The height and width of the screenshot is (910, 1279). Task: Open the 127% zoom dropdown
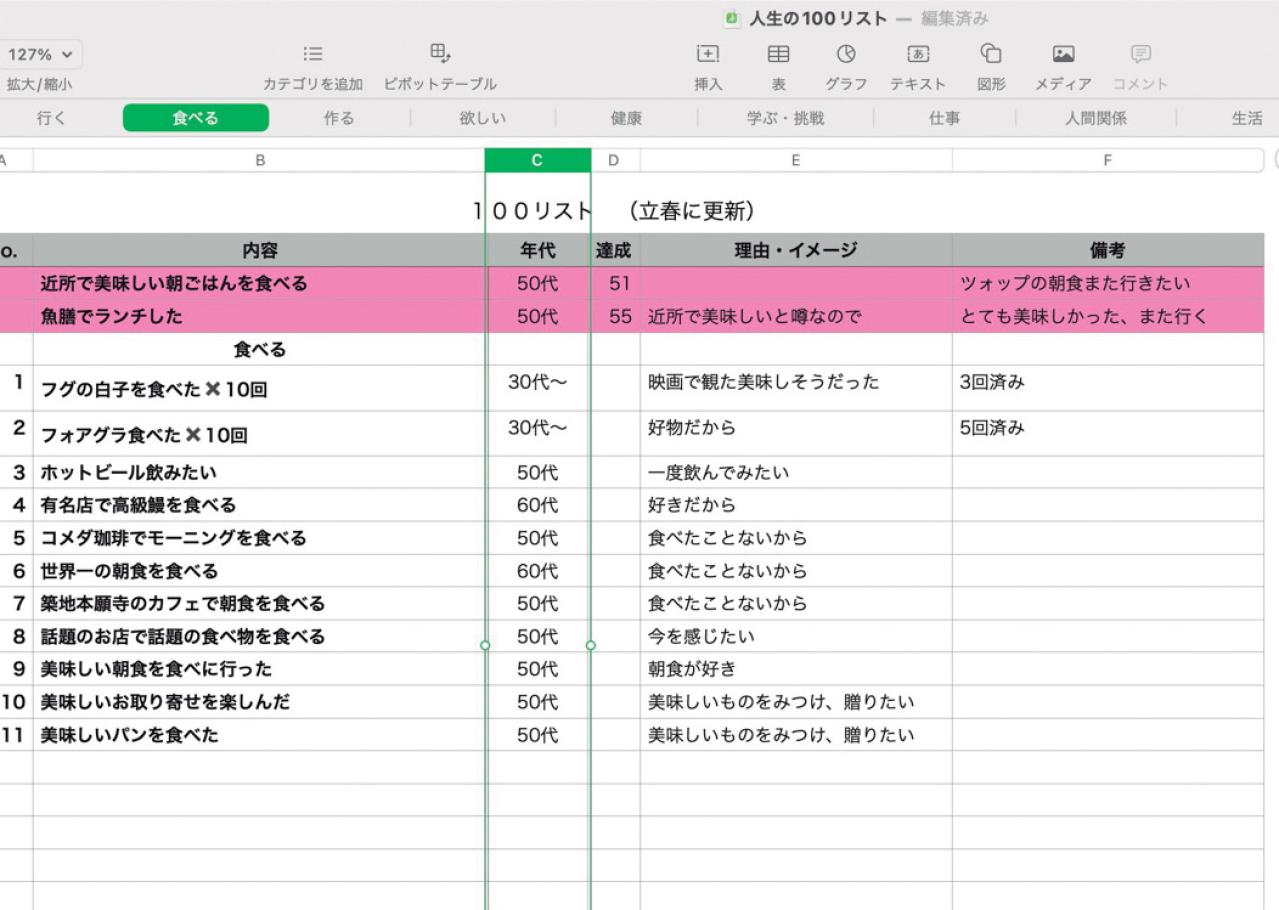pos(42,54)
